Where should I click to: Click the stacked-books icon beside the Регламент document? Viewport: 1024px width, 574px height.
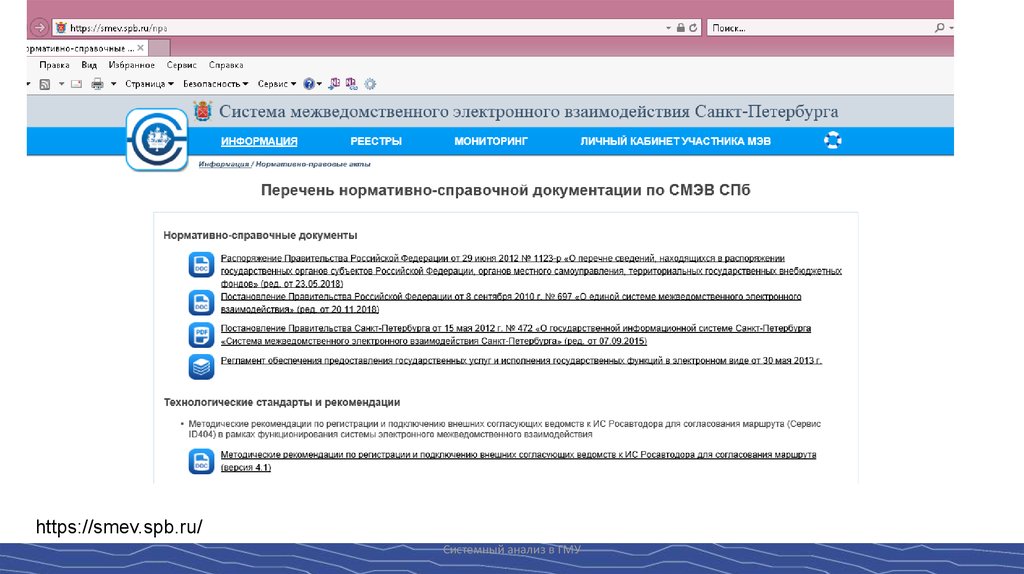pos(201,366)
